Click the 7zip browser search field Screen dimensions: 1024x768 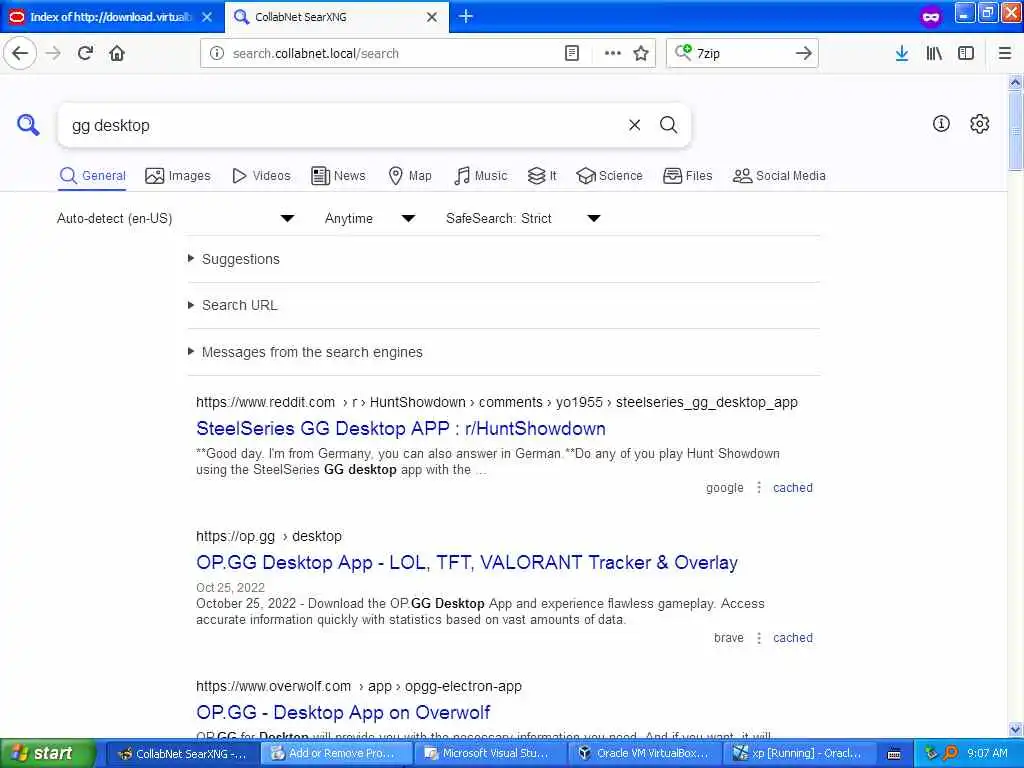pyautogui.click(x=741, y=54)
